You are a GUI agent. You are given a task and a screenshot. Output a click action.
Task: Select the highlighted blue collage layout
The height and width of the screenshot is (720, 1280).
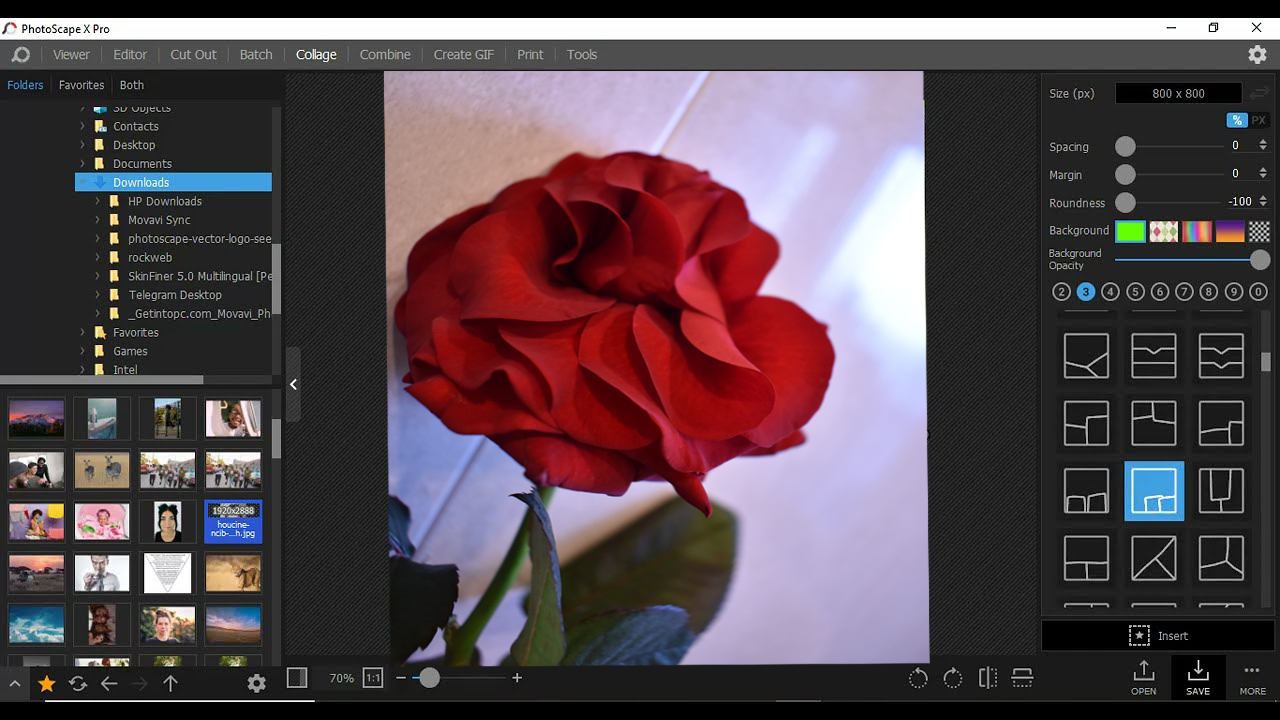(1154, 491)
